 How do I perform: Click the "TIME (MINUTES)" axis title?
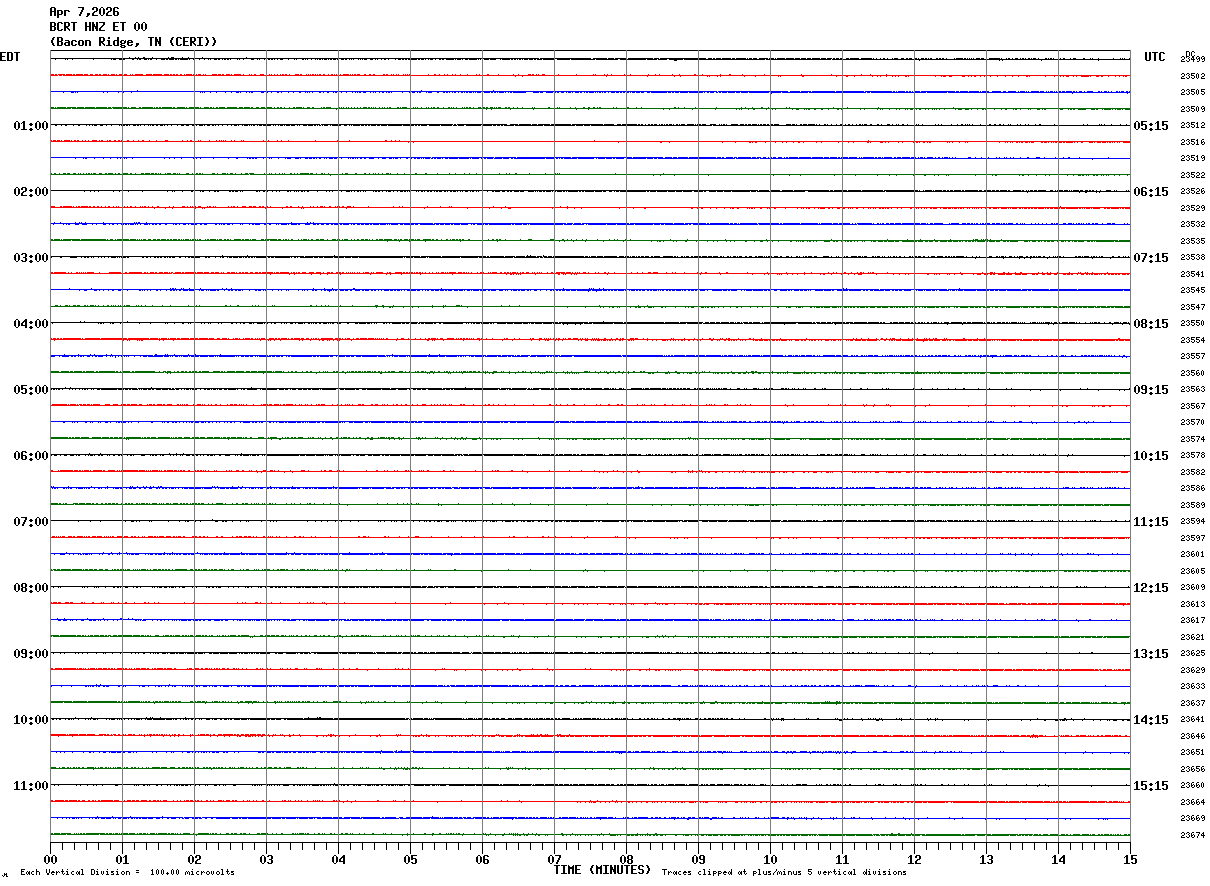click(602, 870)
